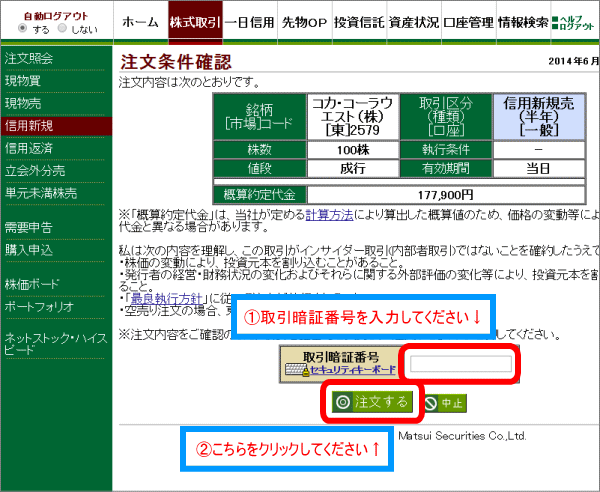This screenshot has height=492, width=600.
Task: Open 立会外分売 in the sidebar
Action: (35, 171)
